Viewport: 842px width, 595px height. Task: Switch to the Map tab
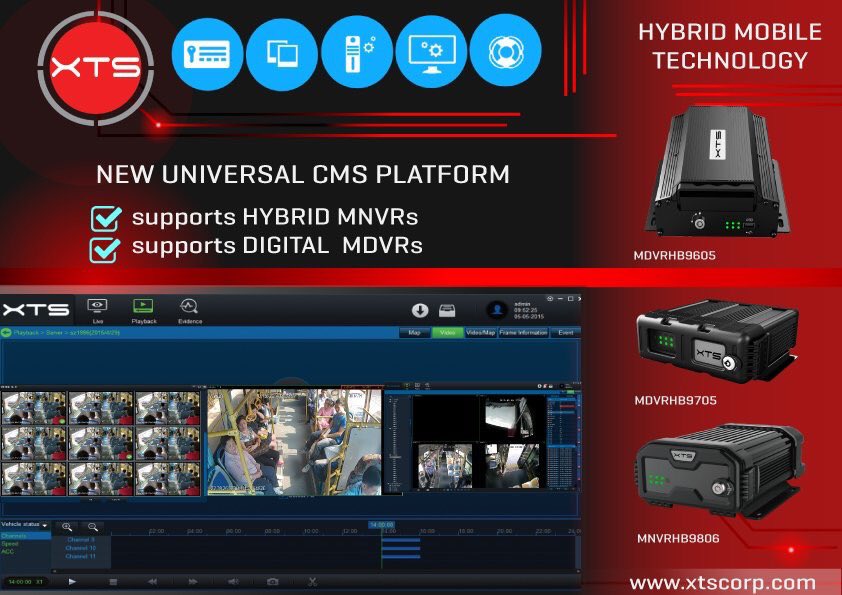pyautogui.click(x=415, y=333)
